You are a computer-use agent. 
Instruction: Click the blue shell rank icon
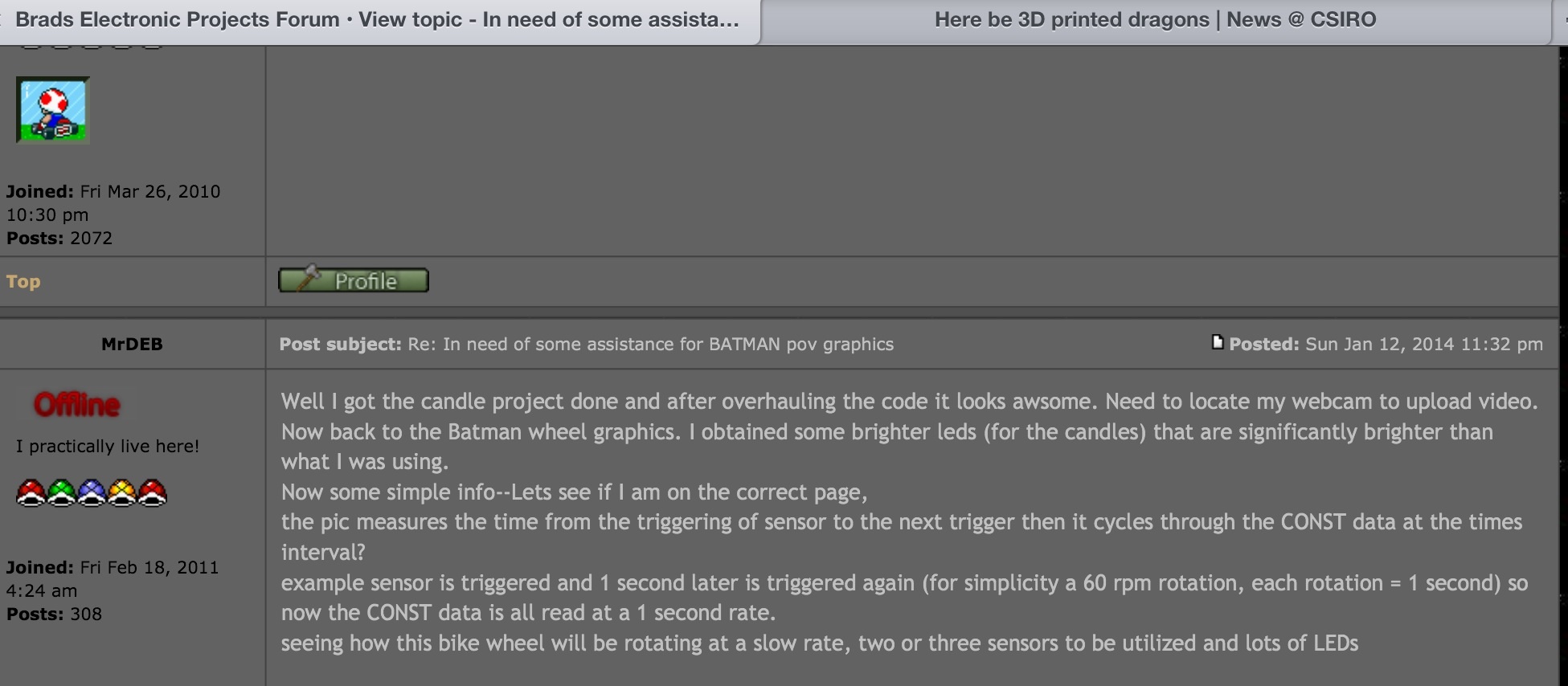point(92,492)
